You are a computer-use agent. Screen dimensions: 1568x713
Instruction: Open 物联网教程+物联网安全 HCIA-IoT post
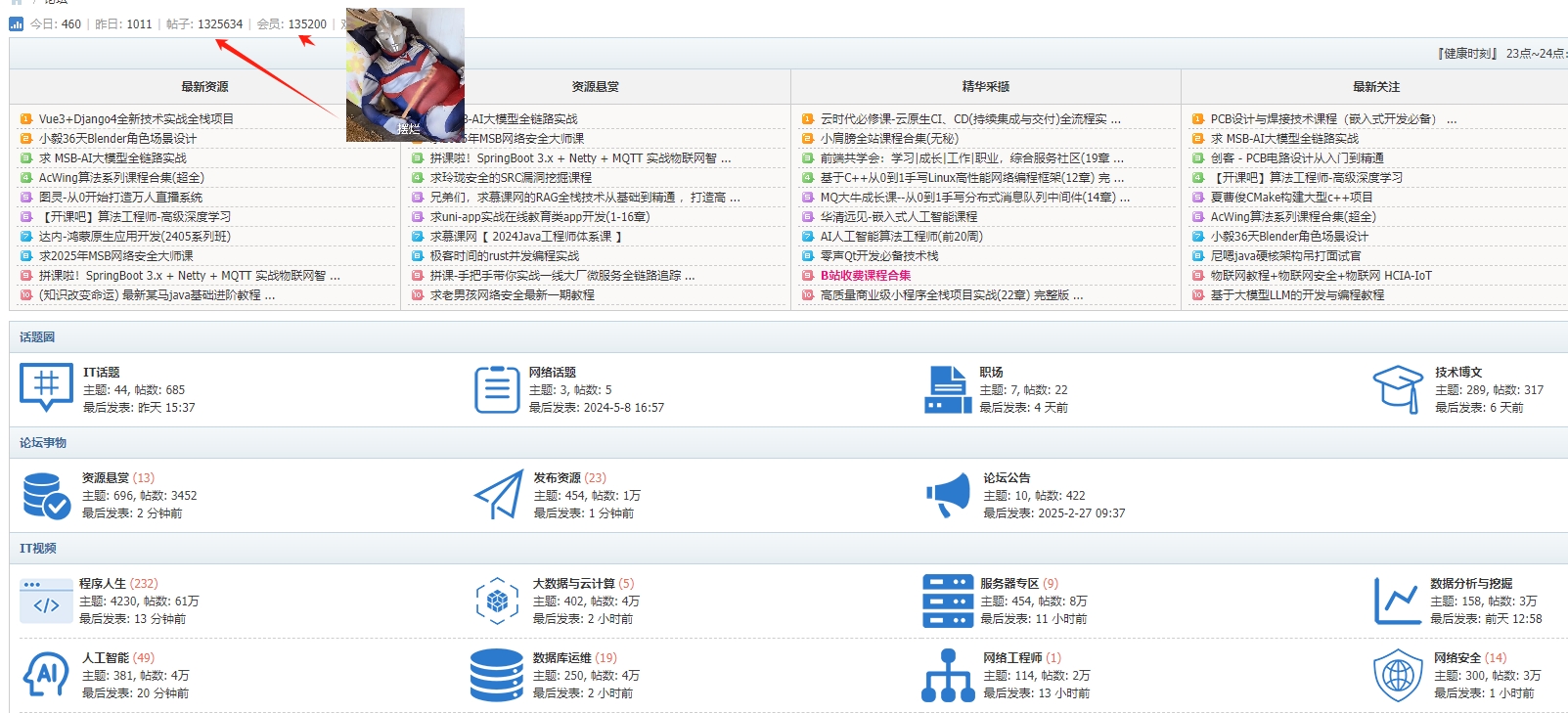1322,275
